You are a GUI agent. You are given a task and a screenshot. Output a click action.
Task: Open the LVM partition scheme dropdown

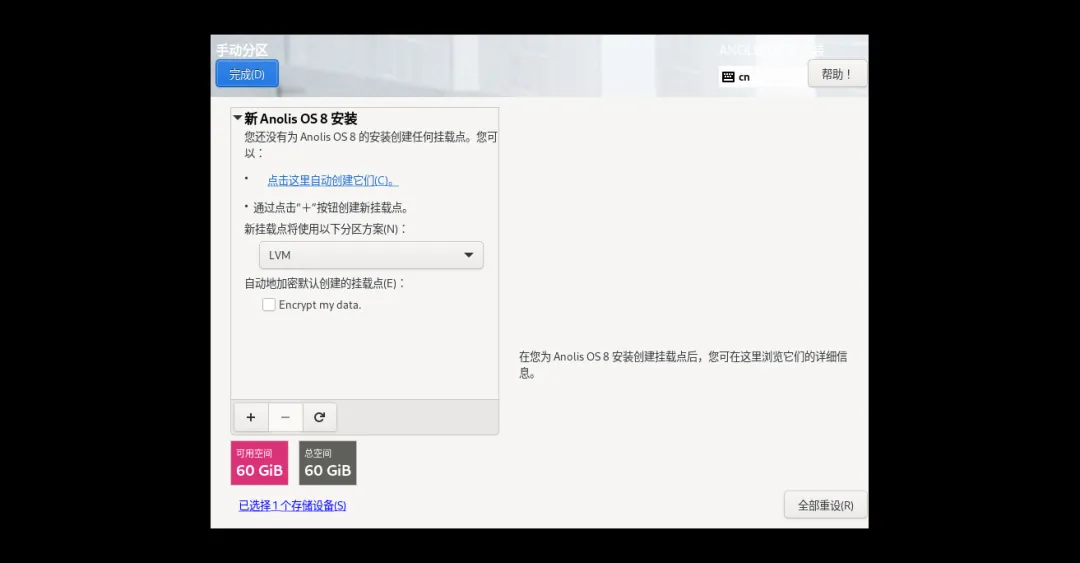(371, 255)
